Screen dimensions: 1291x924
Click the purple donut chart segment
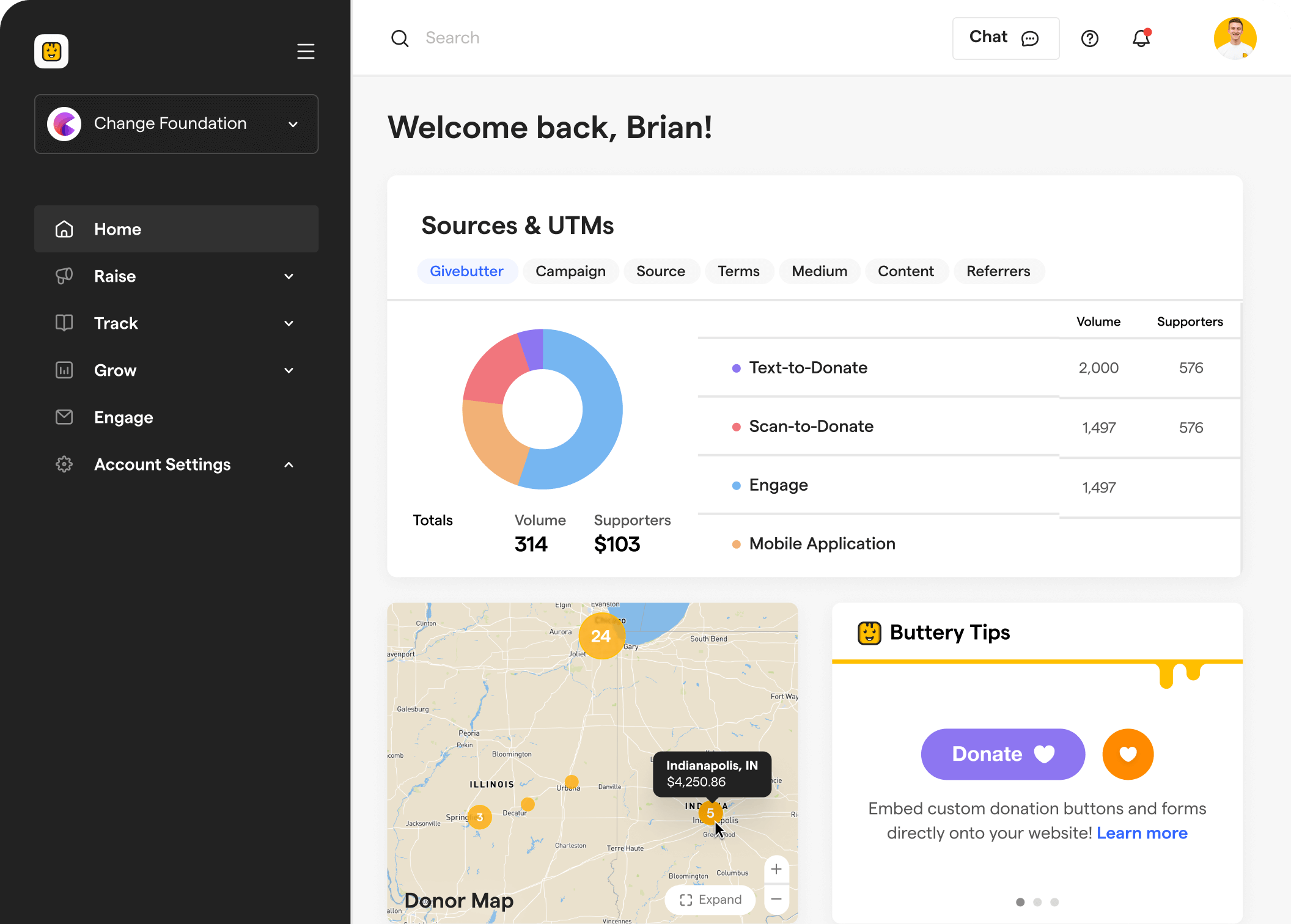point(532,350)
